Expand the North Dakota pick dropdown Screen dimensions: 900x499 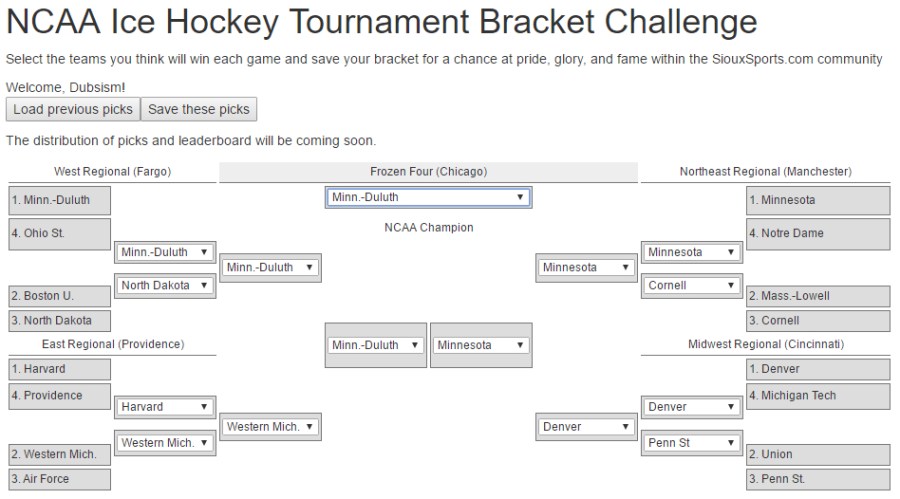pyautogui.click(x=165, y=285)
